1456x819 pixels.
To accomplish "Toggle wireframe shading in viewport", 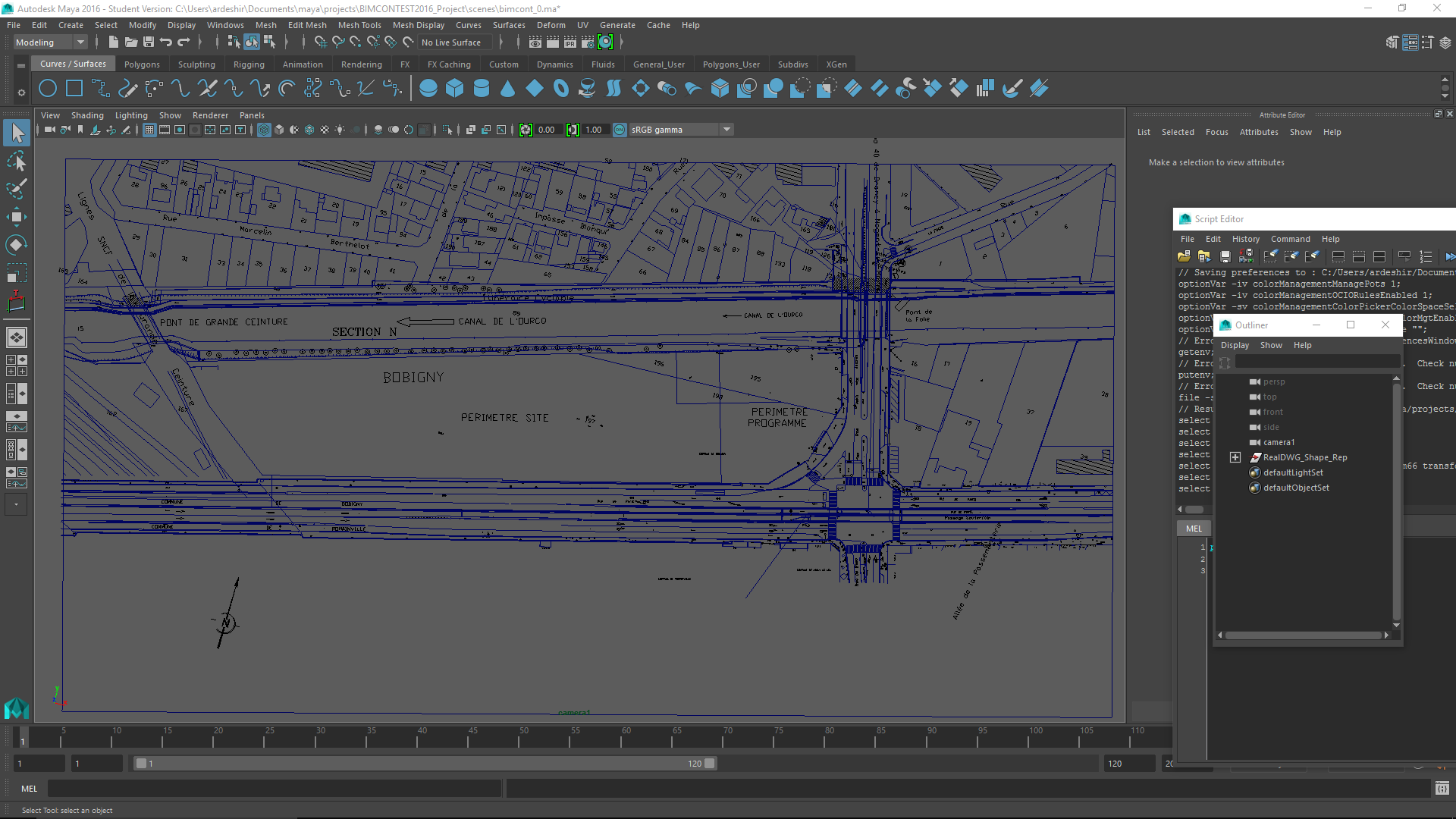I will [x=264, y=130].
